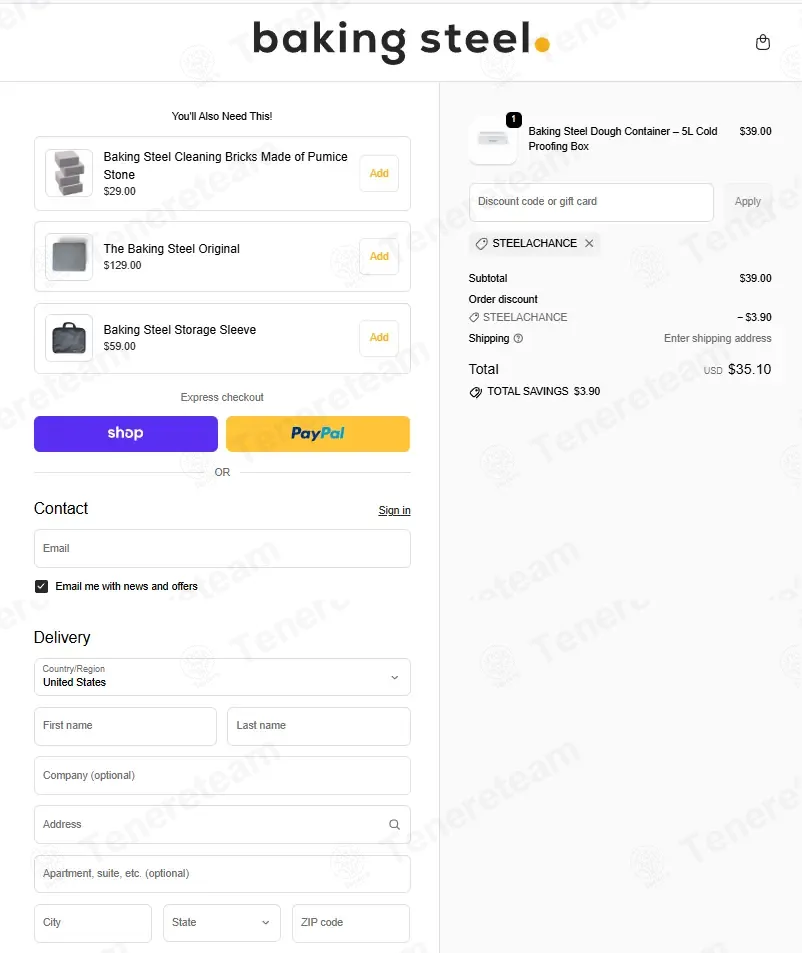Click the shipping info question mark icon

[518, 339]
